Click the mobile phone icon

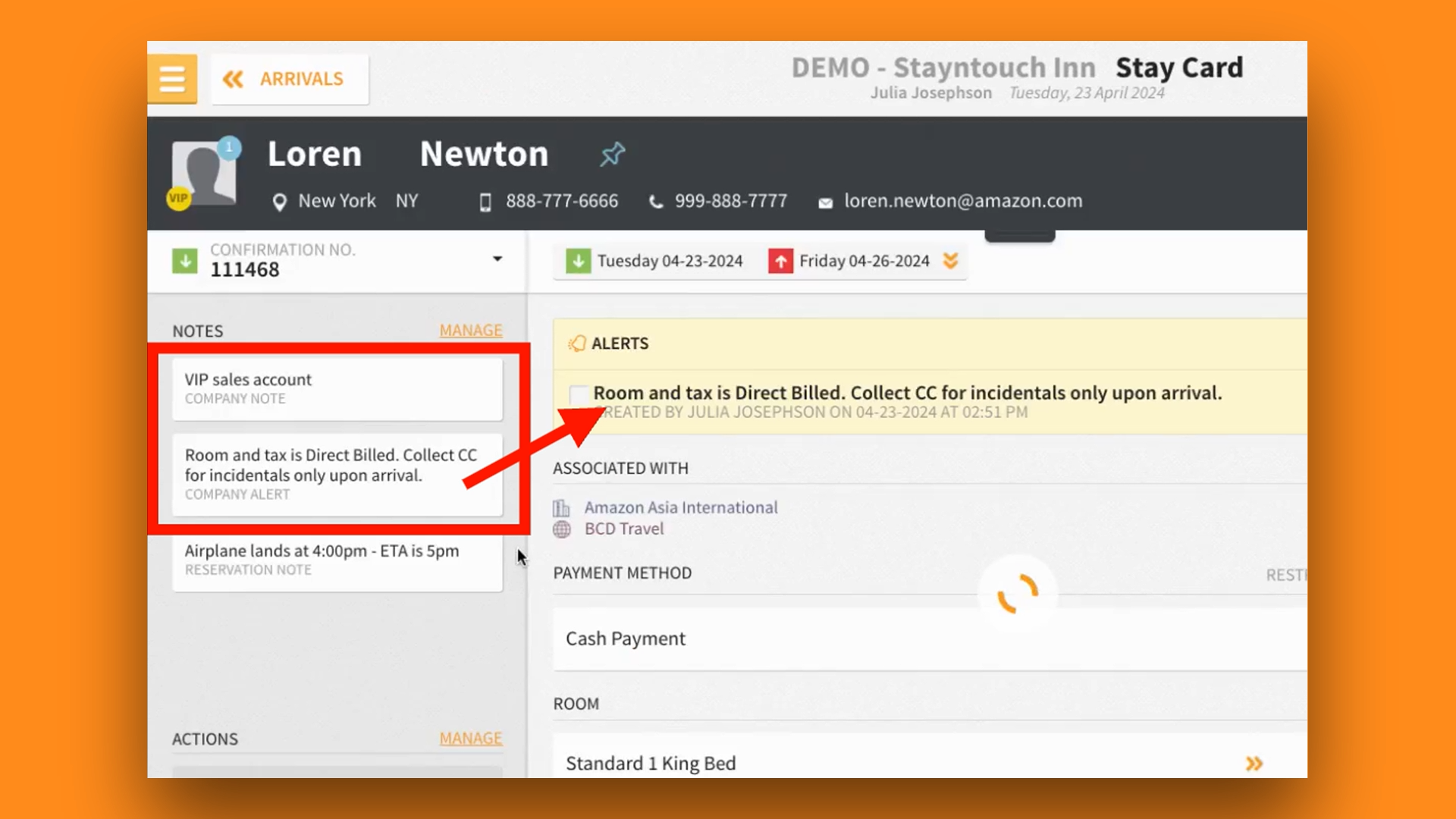pos(485,202)
